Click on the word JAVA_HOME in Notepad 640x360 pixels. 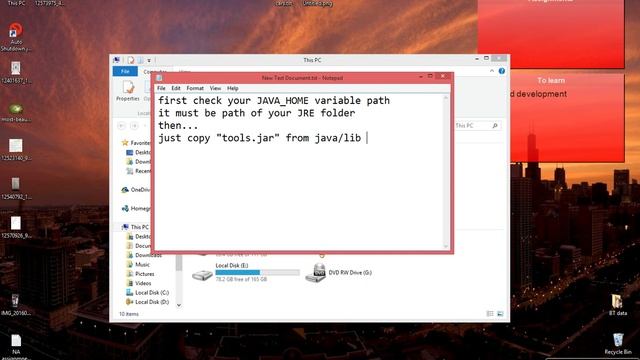pyautogui.click(x=282, y=101)
